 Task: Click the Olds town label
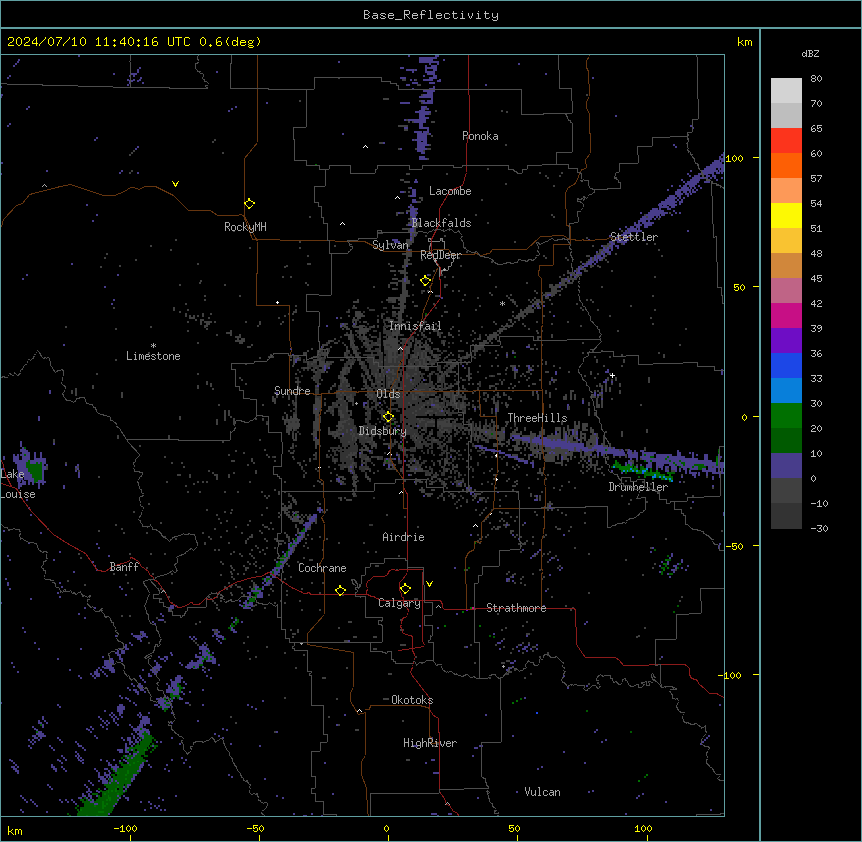[x=388, y=394]
